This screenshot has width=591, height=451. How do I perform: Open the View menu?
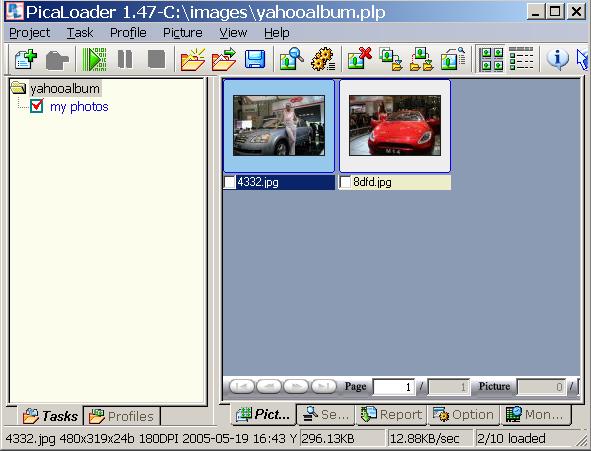coord(233,33)
